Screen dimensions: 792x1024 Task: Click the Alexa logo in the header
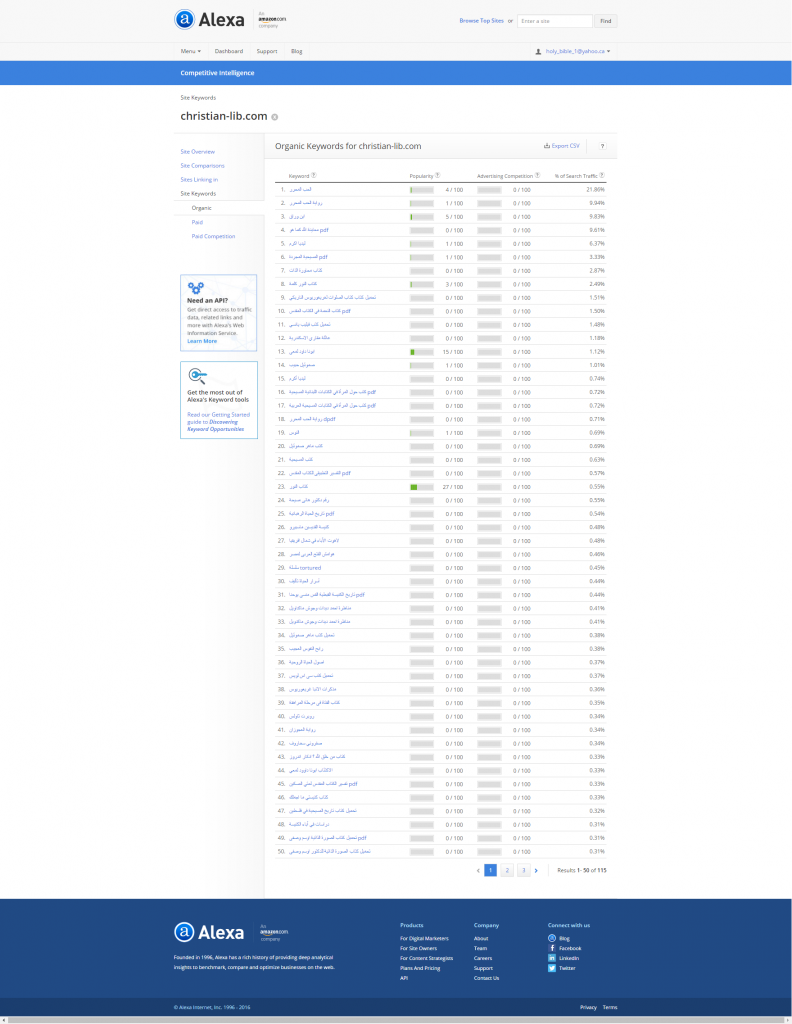pos(210,19)
